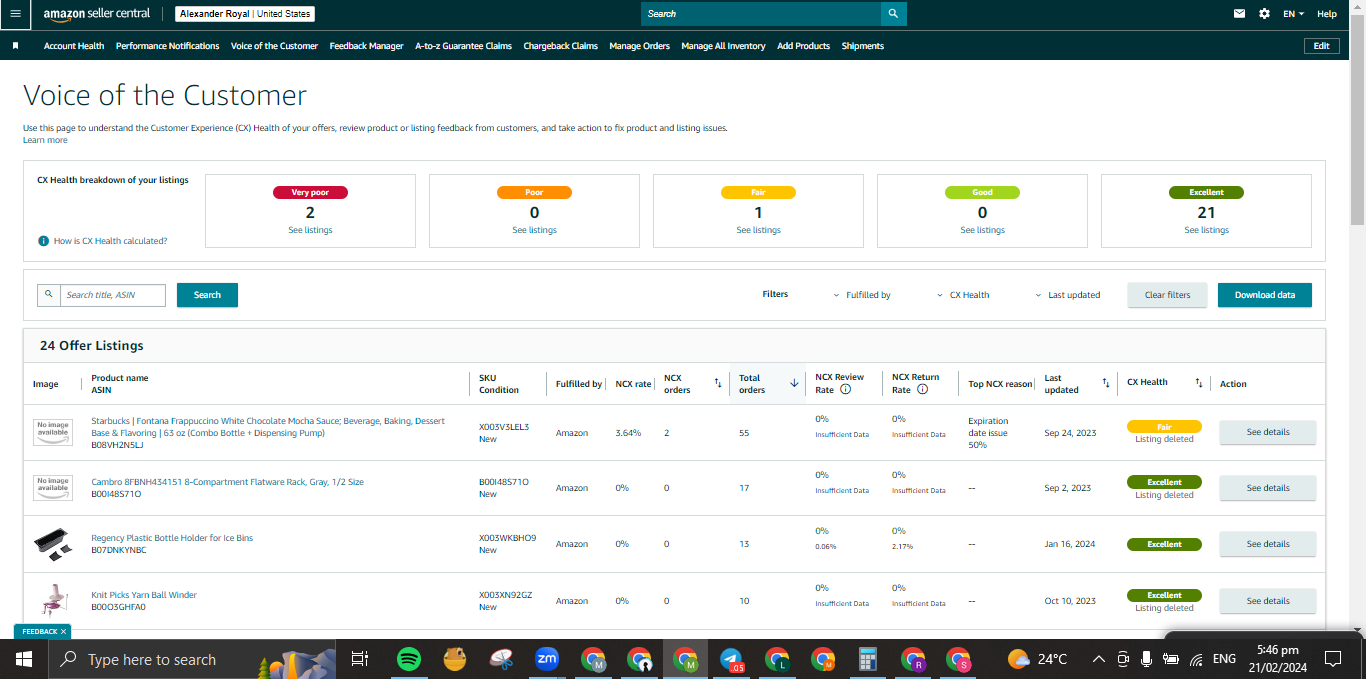Screen dimensions: 1366x679
Task: Open the hamburger navigation menu
Action: pyautogui.click(x=14, y=14)
